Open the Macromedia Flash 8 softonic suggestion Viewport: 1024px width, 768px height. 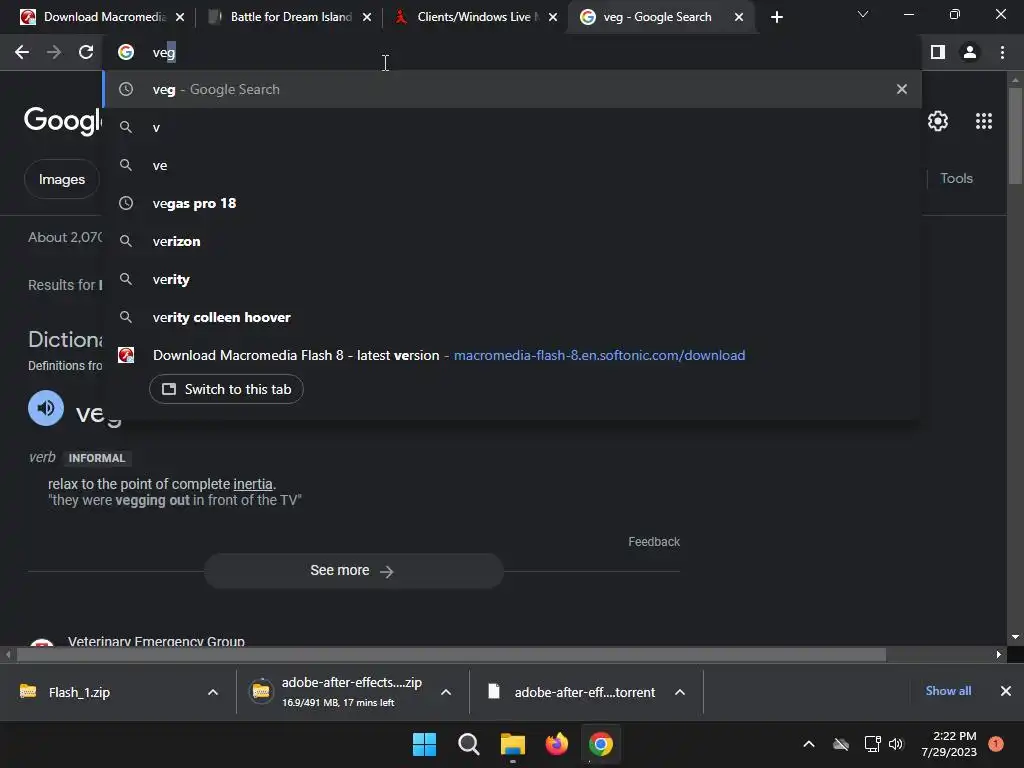tap(512, 355)
